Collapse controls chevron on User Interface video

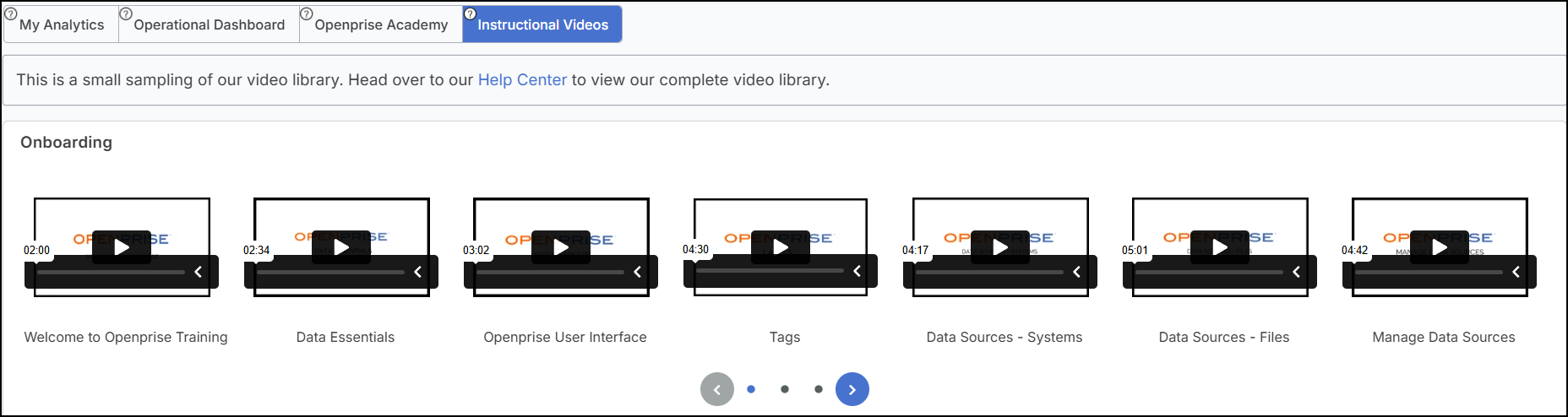click(638, 272)
